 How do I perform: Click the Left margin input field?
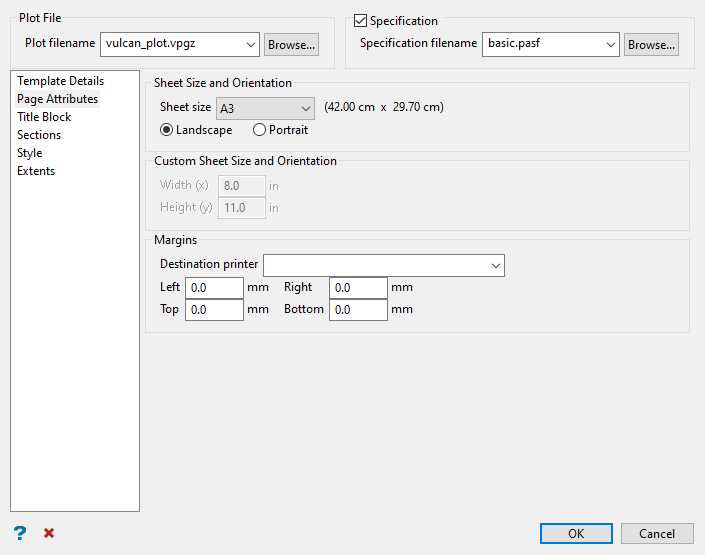(x=214, y=288)
